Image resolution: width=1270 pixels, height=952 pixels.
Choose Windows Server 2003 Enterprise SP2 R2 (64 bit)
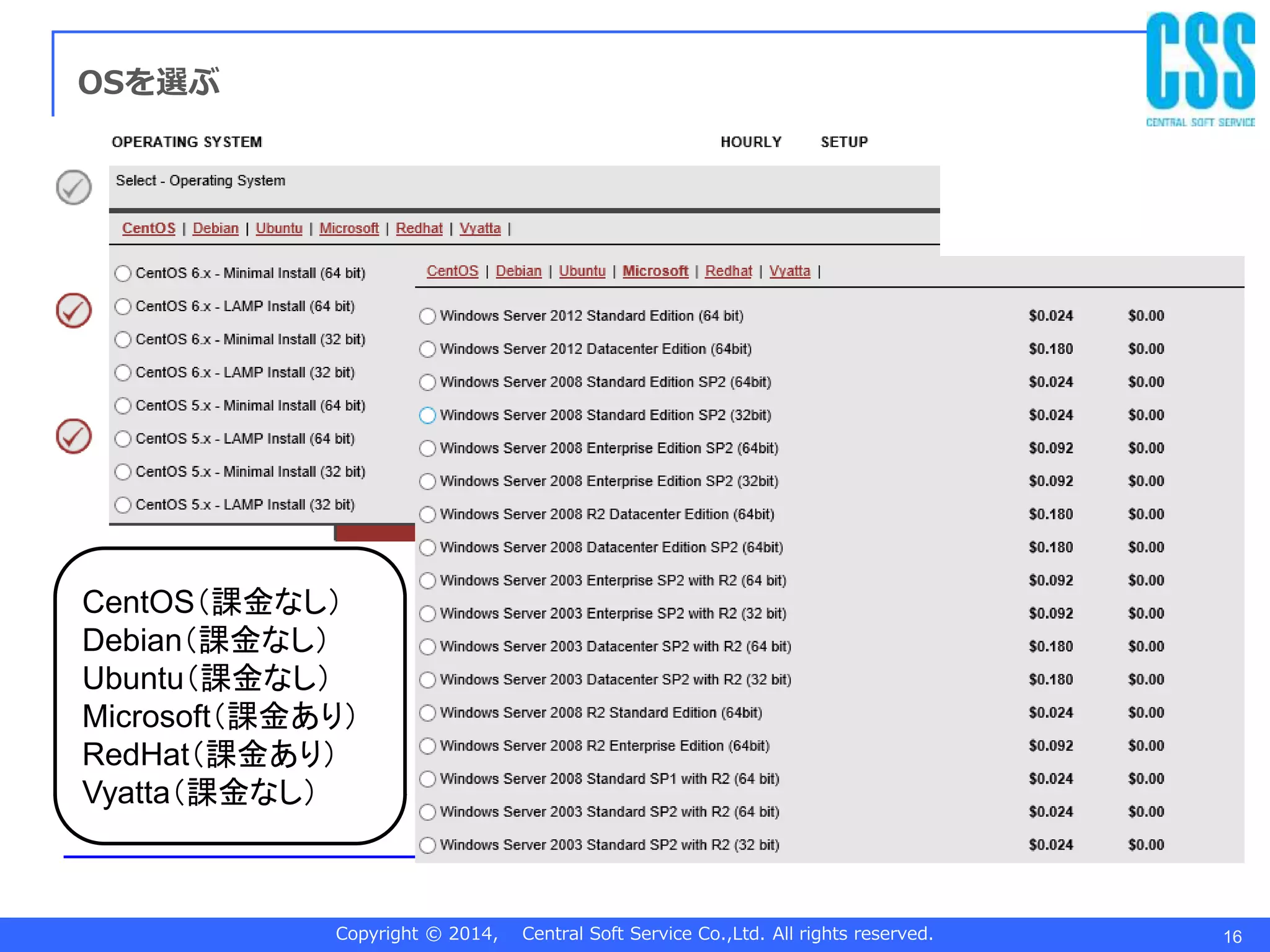tap(427, 581)
